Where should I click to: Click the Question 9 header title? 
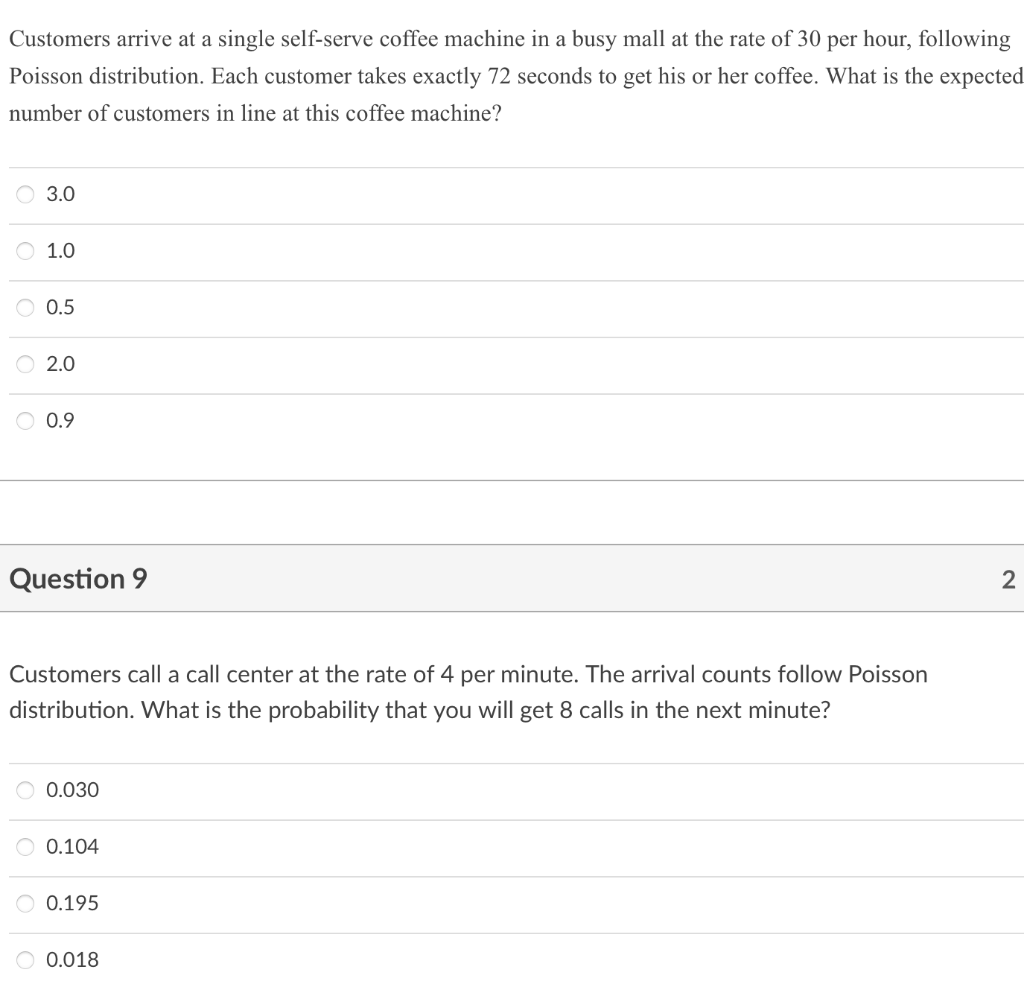(78, 579)
